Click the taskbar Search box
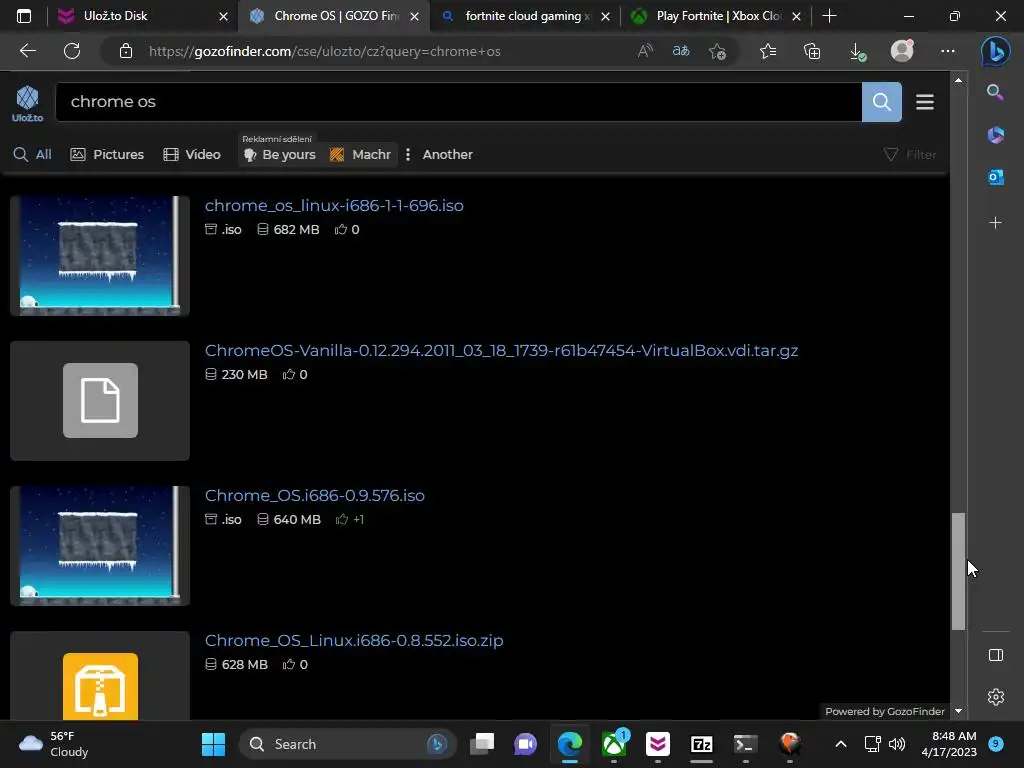 pos(347,744)
